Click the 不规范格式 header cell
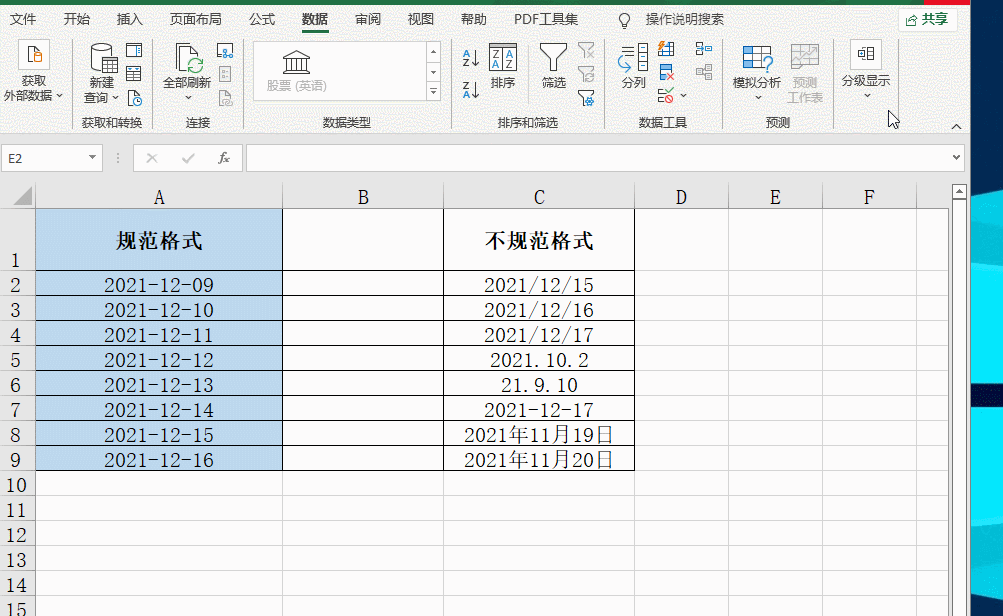1003x616 pixels. (x=538, y=239)
